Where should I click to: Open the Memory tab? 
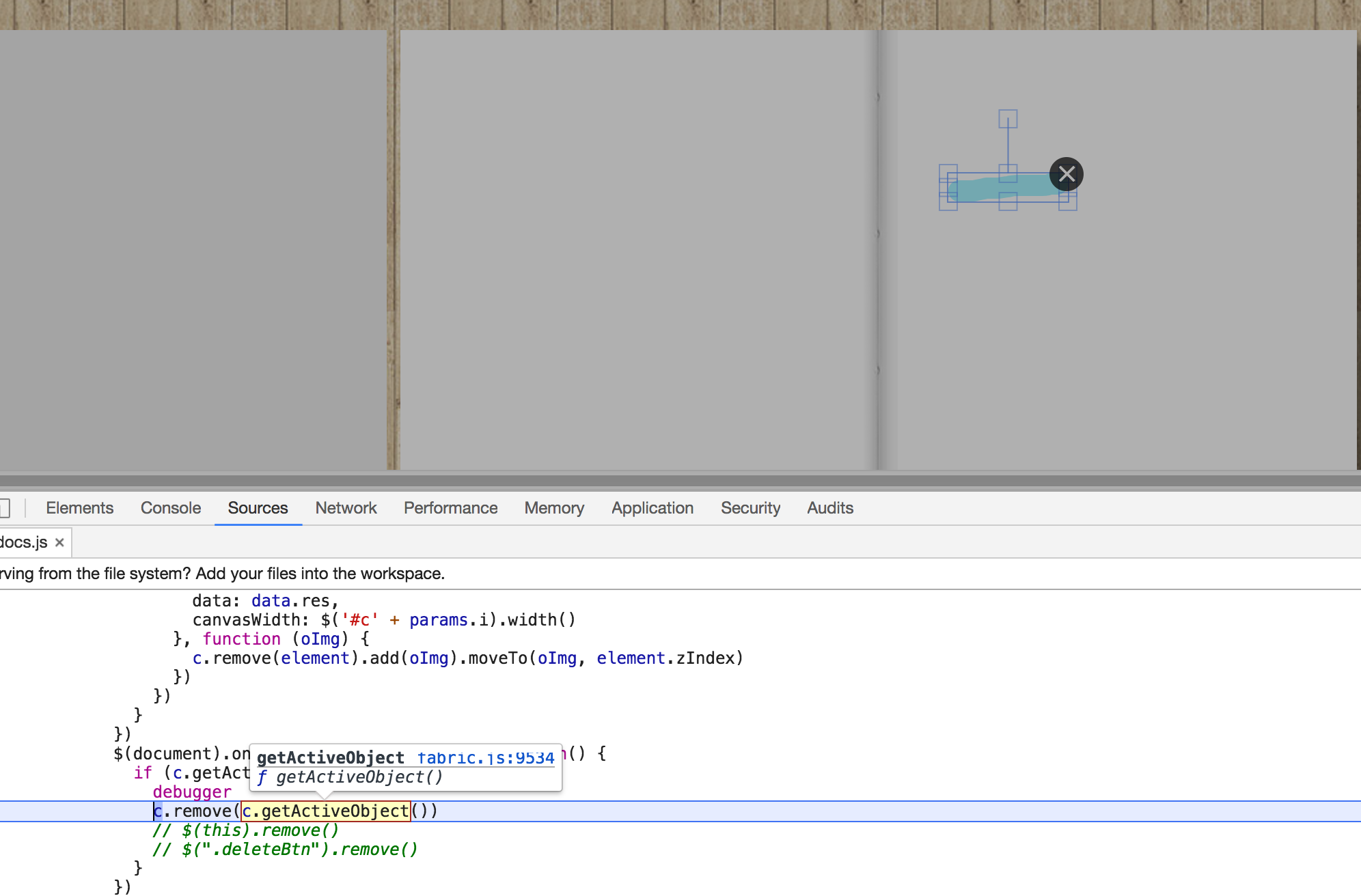coord(554,508)
